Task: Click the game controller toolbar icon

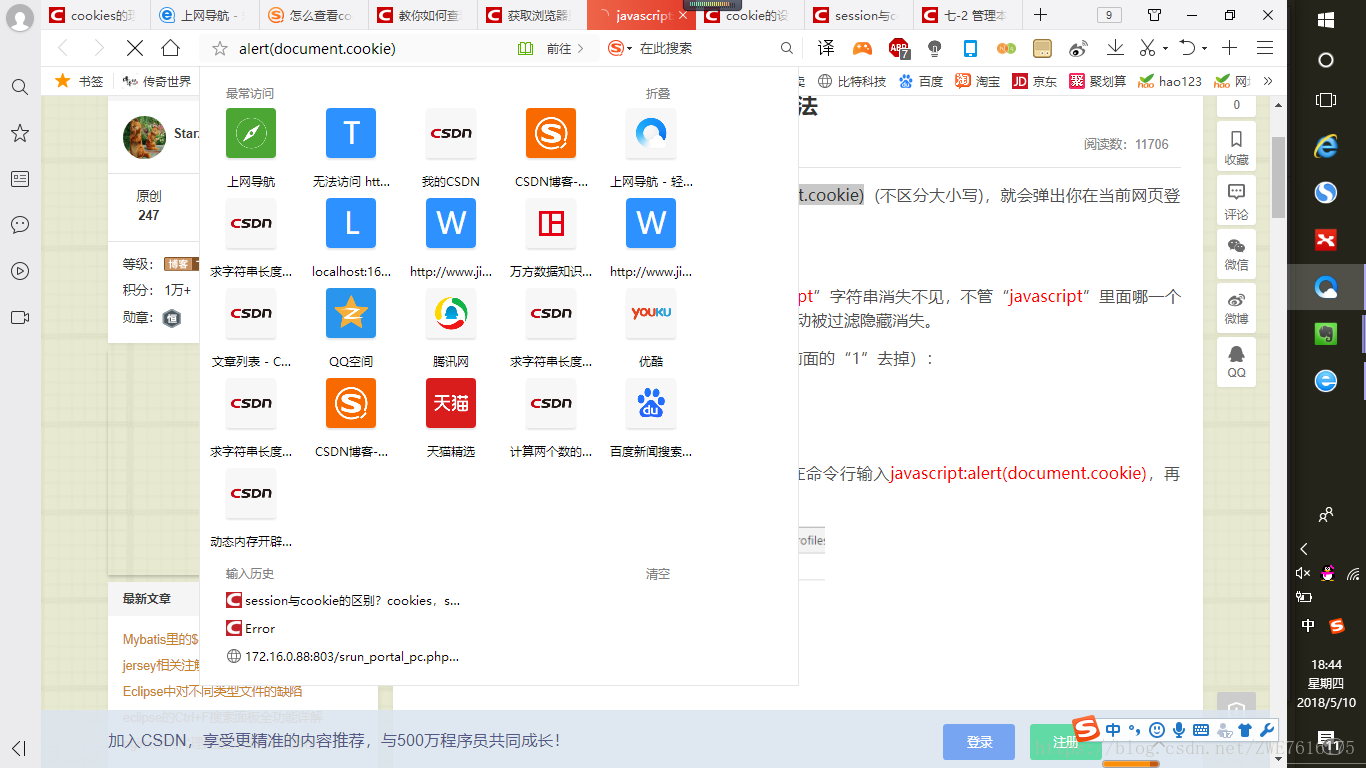Action: pos(861,48)
